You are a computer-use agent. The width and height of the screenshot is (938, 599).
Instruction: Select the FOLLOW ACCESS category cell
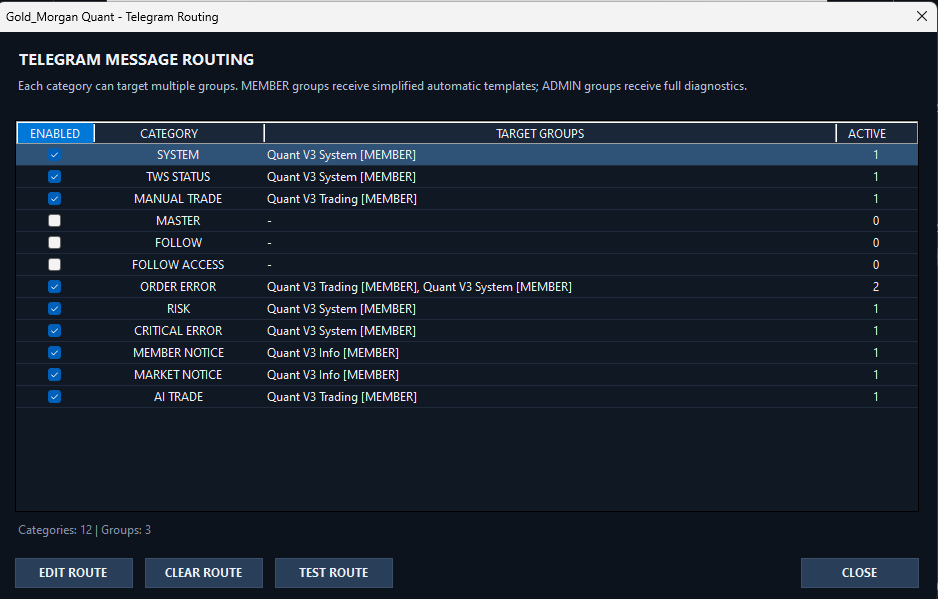pyautogui.click(x=178, y=264)
